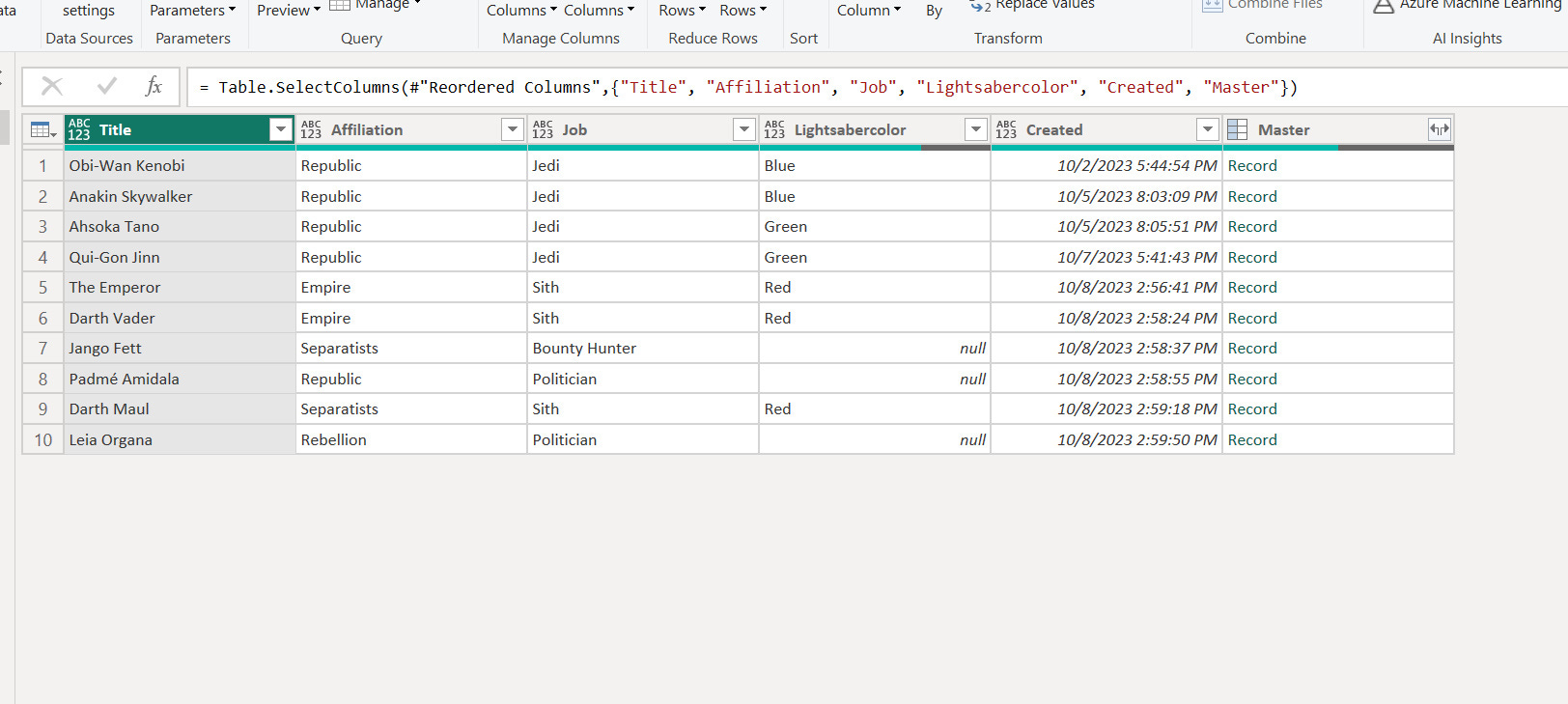Click Darth Vader's 'Empire' affiliation cell
Viewport: 1568px width, 704px height.
click(x=411, y=318)
